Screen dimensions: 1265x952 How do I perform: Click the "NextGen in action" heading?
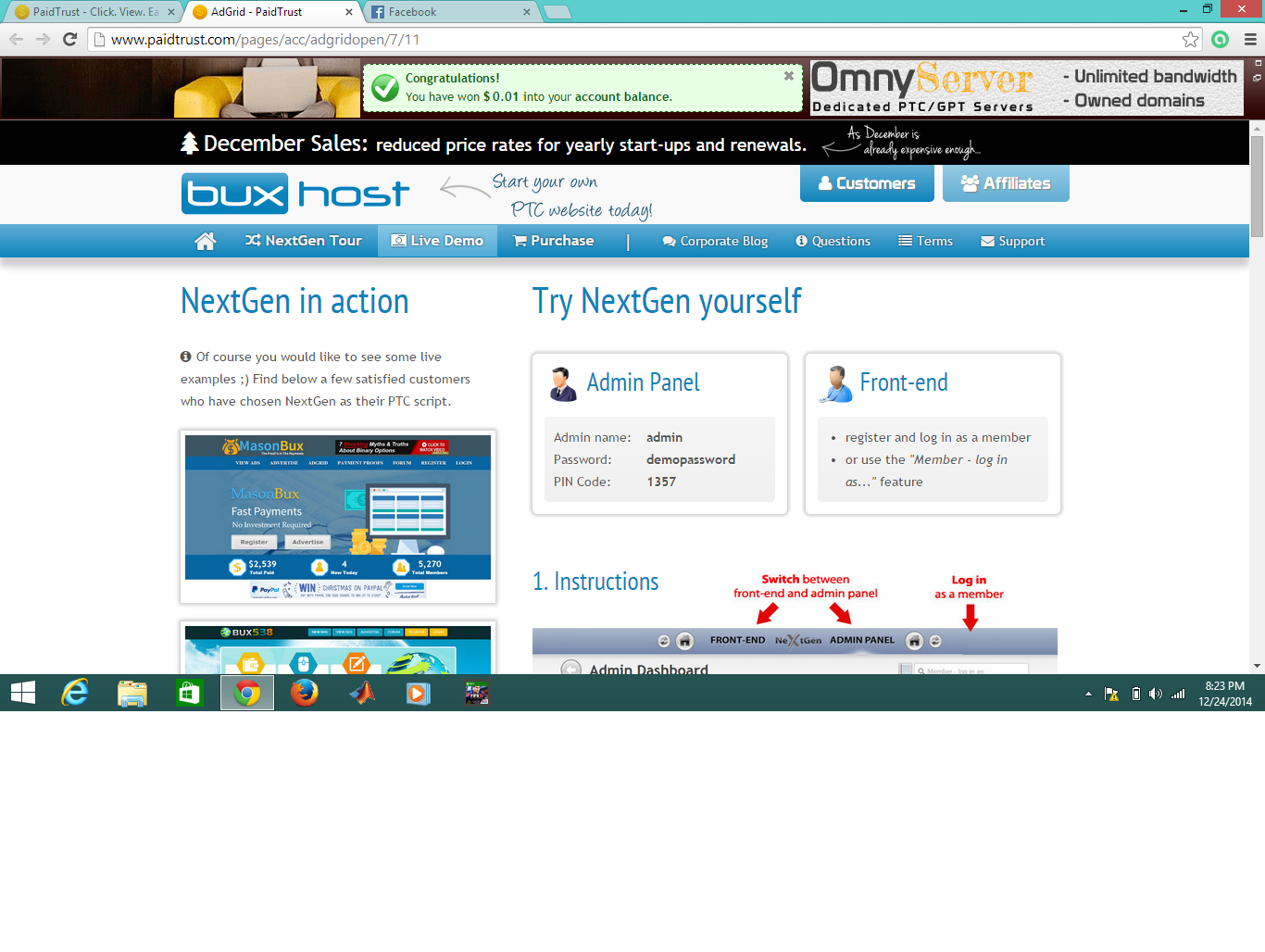pyautogui.click(x=294, y=302)
